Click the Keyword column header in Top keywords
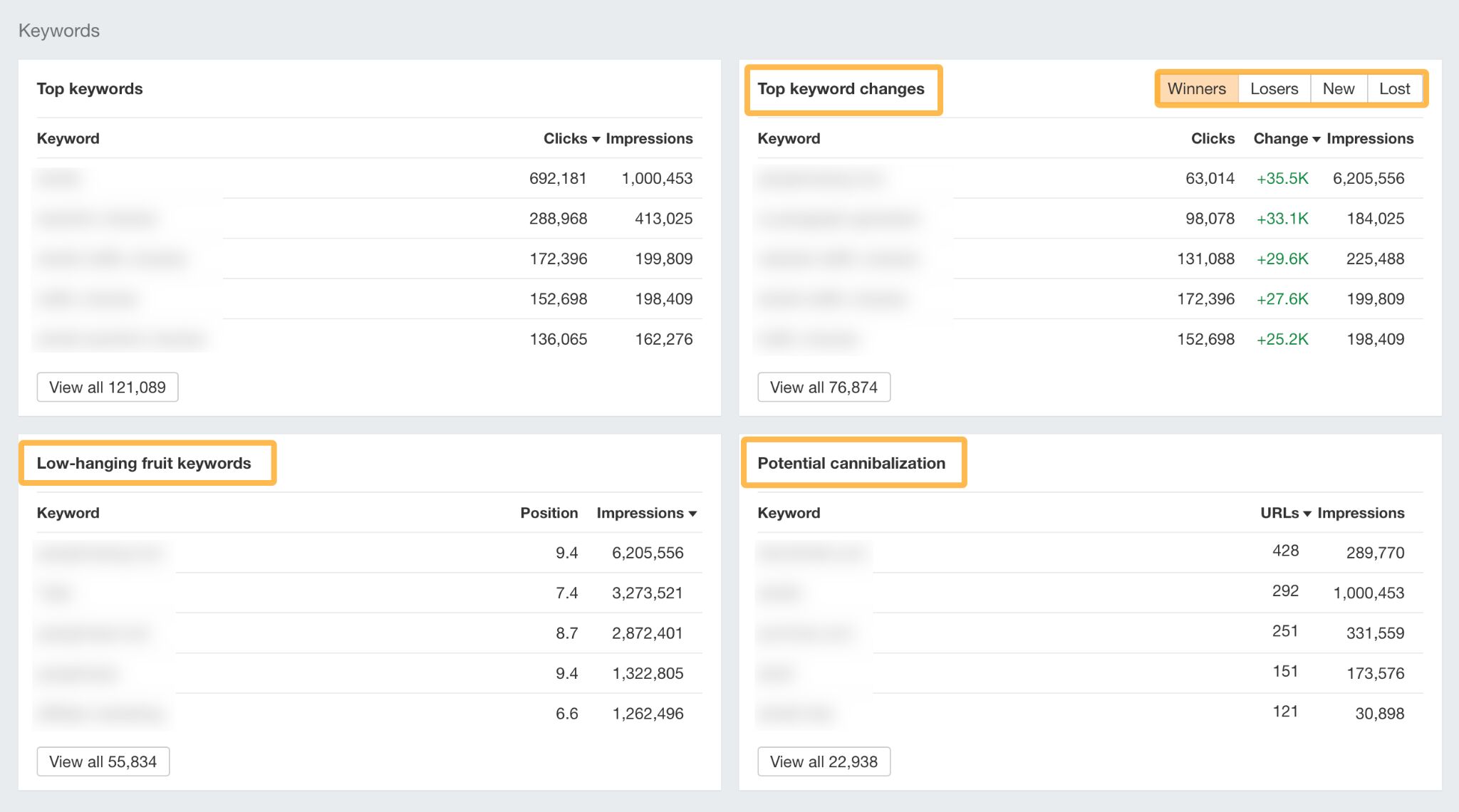Image resolution: width=1459 pixels, height=812 pixels. tap(67, 138)
